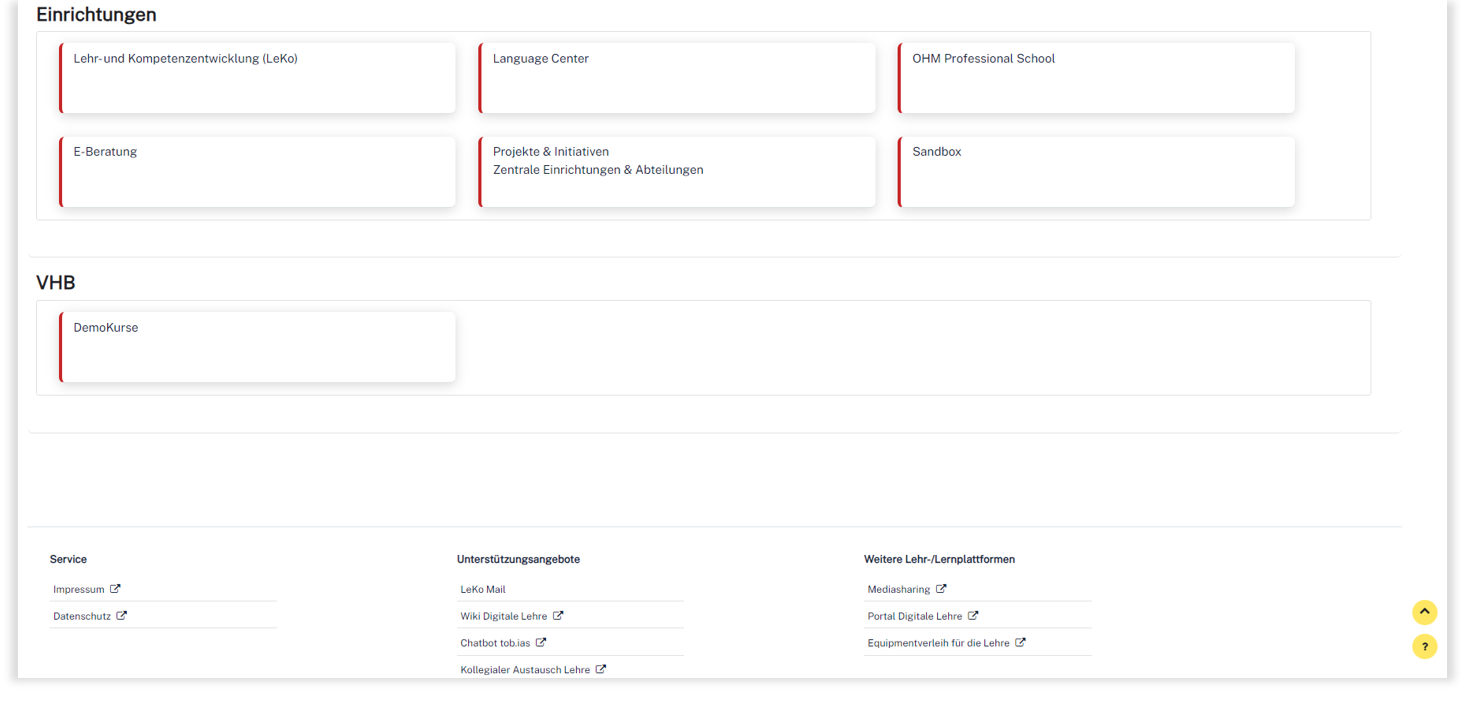Click the Impressum footer link
1461x707 pixels.
pyautogui.click(x=79, y=590)
